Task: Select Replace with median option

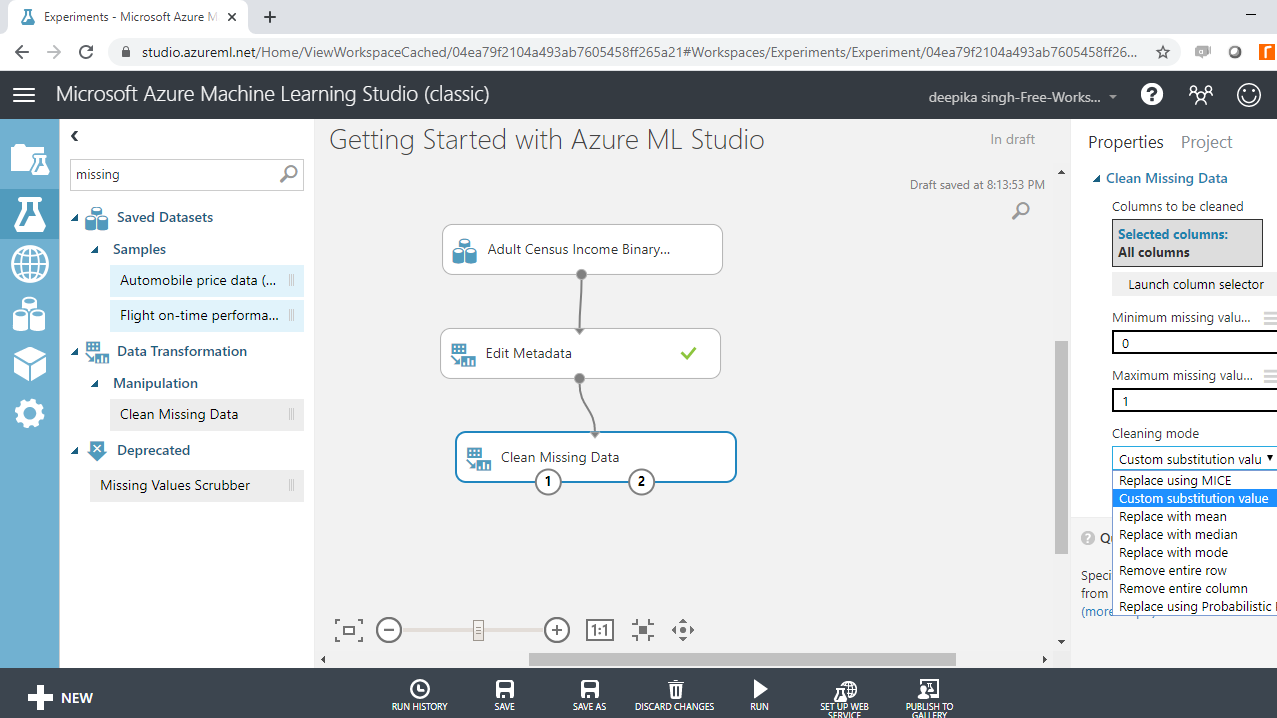Action: coord(1194,535)
